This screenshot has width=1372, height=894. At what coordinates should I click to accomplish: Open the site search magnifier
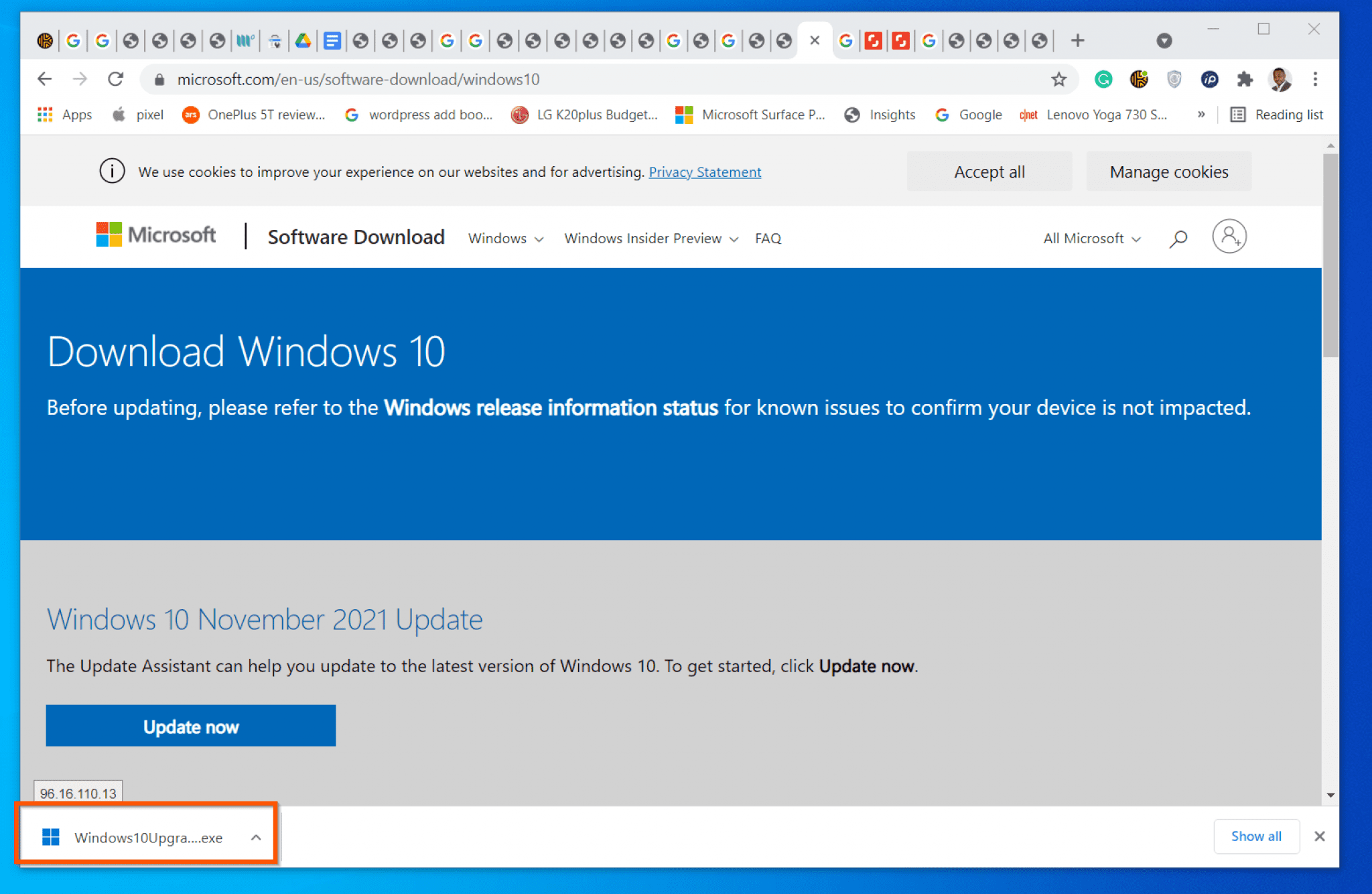tap(1178, 239)
